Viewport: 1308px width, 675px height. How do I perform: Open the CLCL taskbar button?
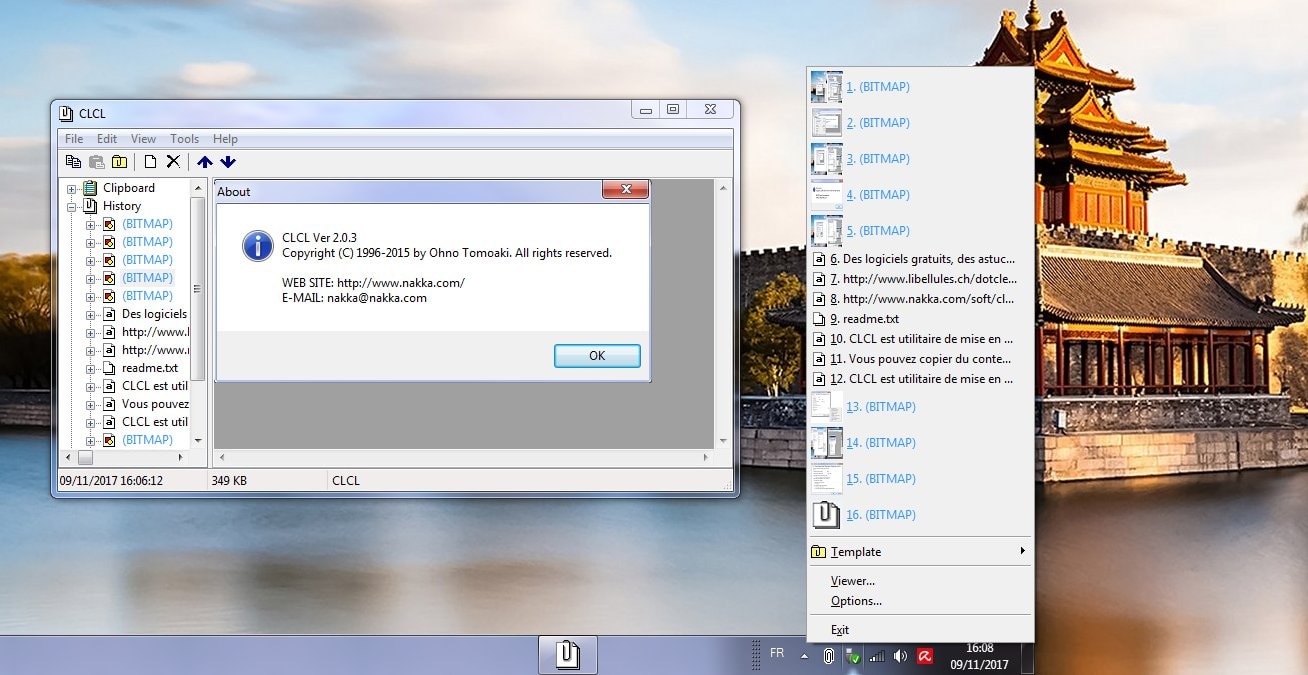pyautogui.click(x=567, y=655)
